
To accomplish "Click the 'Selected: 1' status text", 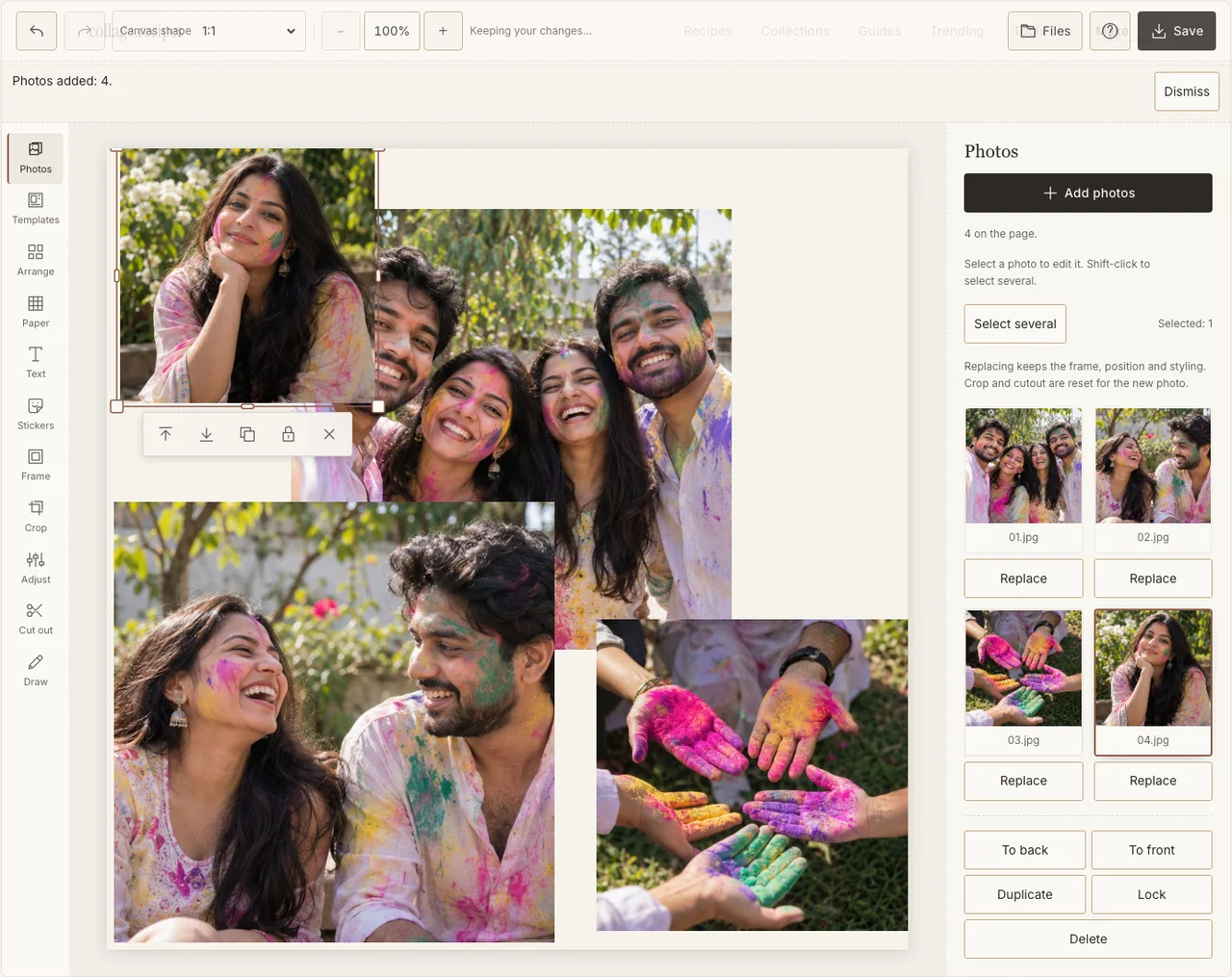I will (1185, 323).
